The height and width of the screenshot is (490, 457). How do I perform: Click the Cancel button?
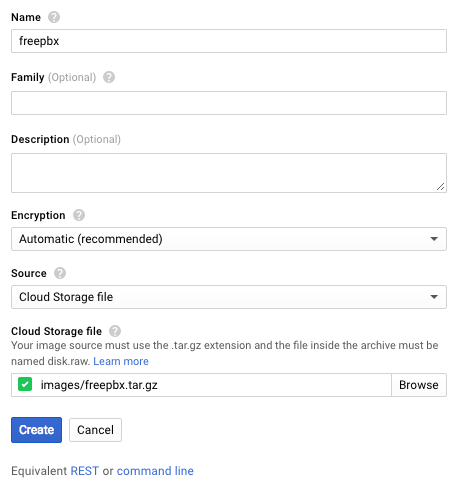[x=95, y=430]
